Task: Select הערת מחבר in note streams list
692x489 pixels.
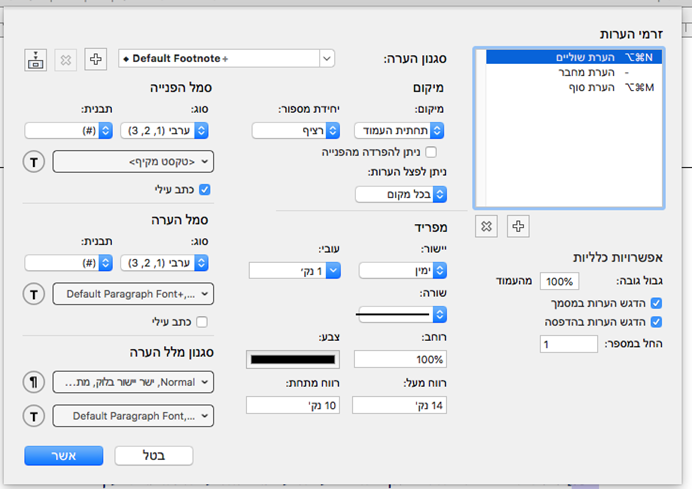Action: [x=574, y=72]
